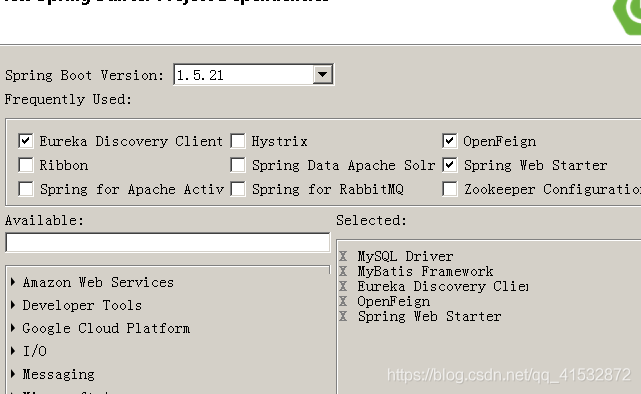
Task: Remove Eureka Discovery Client from Selected list
Action: (343, 286)
